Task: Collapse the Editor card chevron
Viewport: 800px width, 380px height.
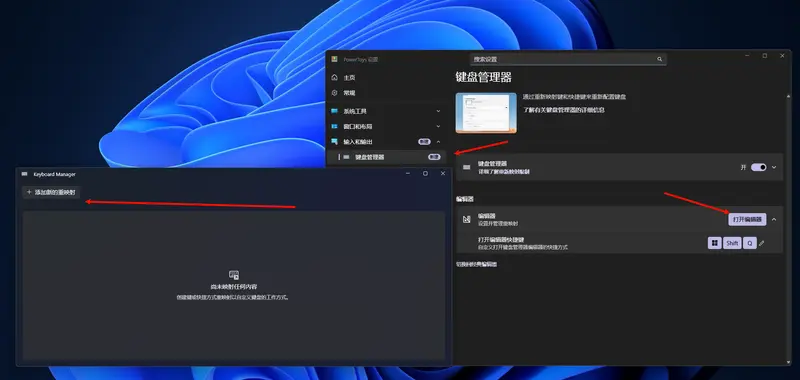Action: [x=774, y=219]
